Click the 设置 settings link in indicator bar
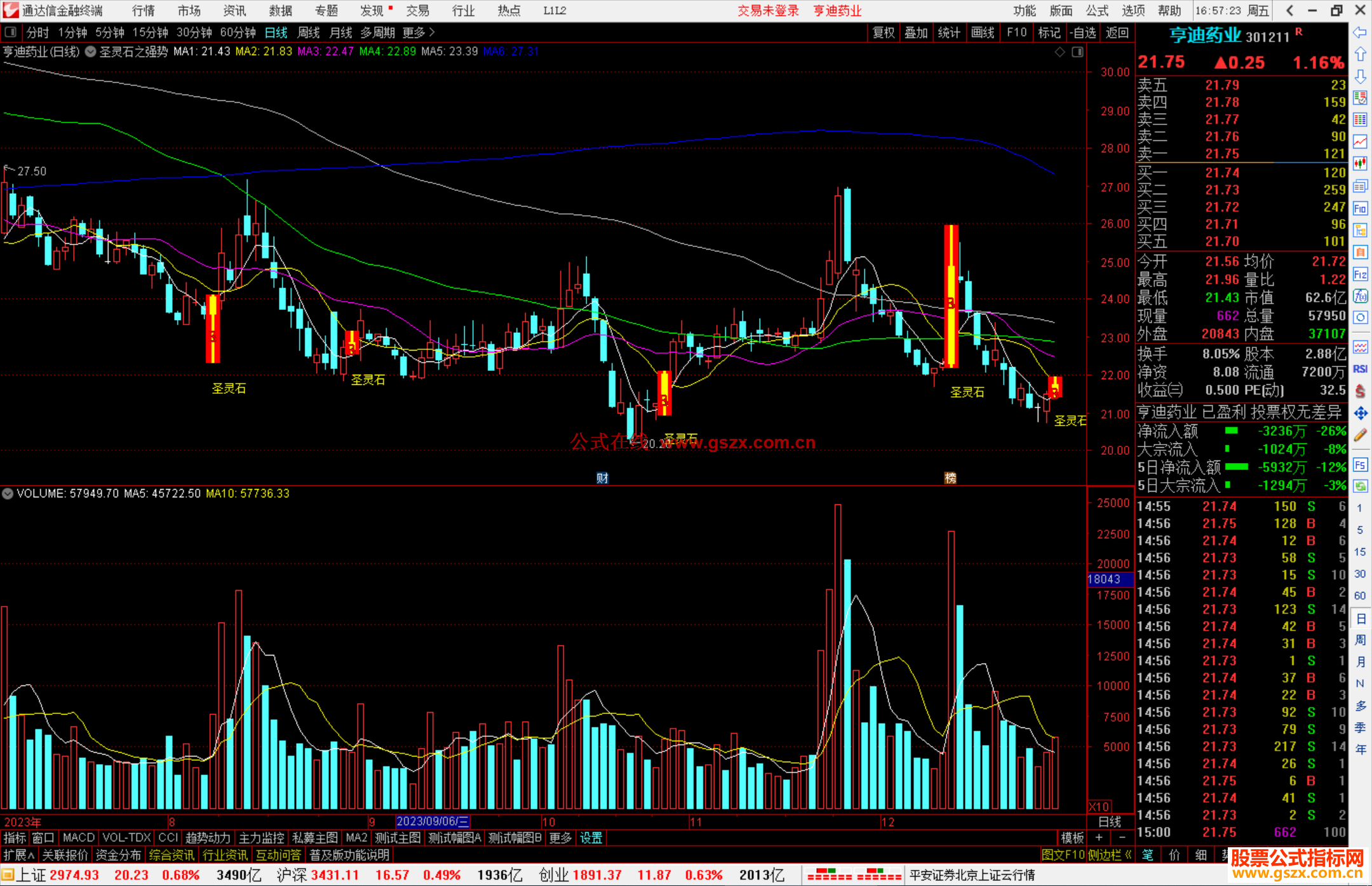Screen dimensions: 1372x886 591,838
